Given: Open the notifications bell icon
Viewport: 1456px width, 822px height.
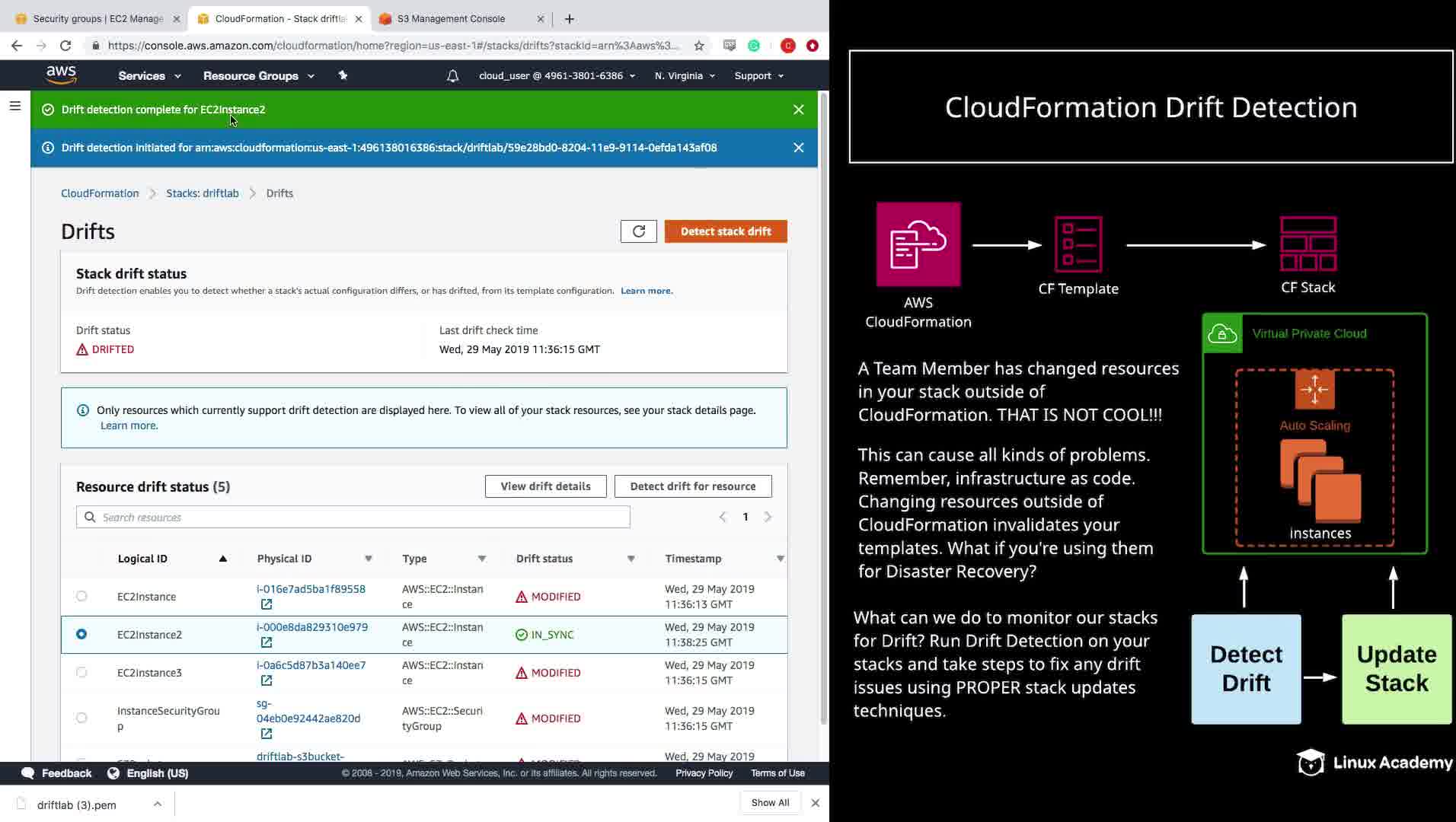Looking at the screenshot, I should (452, 76).
